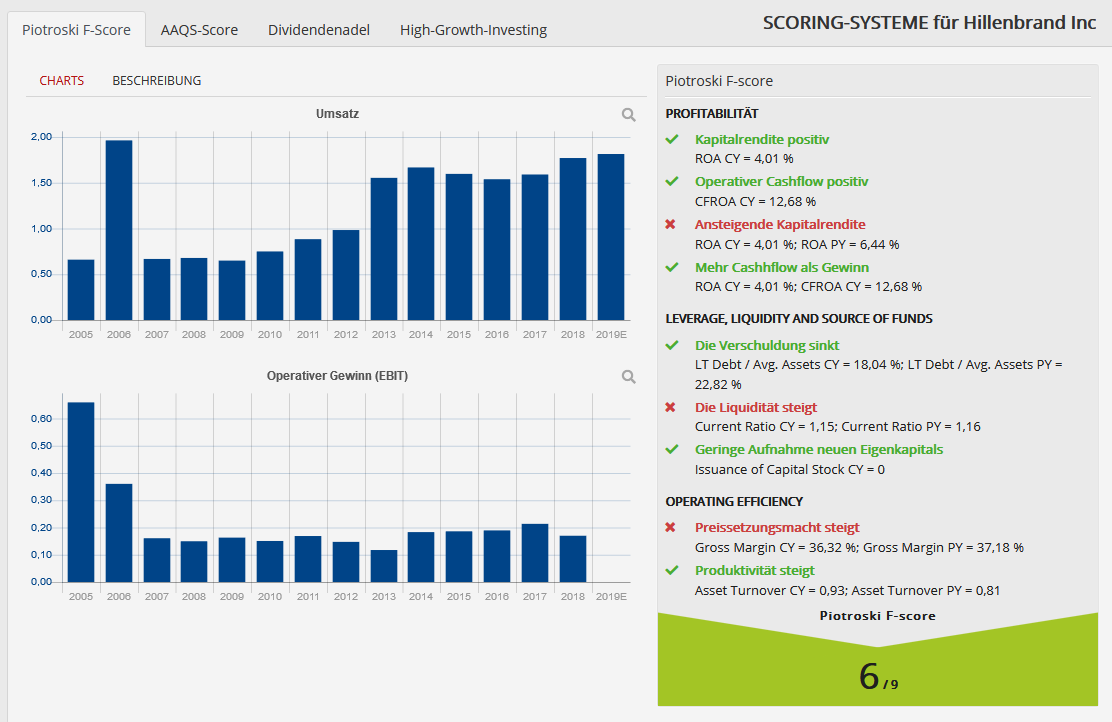
Task: Click the 2018 bar in EBIT chart
Action: [573, 559]
